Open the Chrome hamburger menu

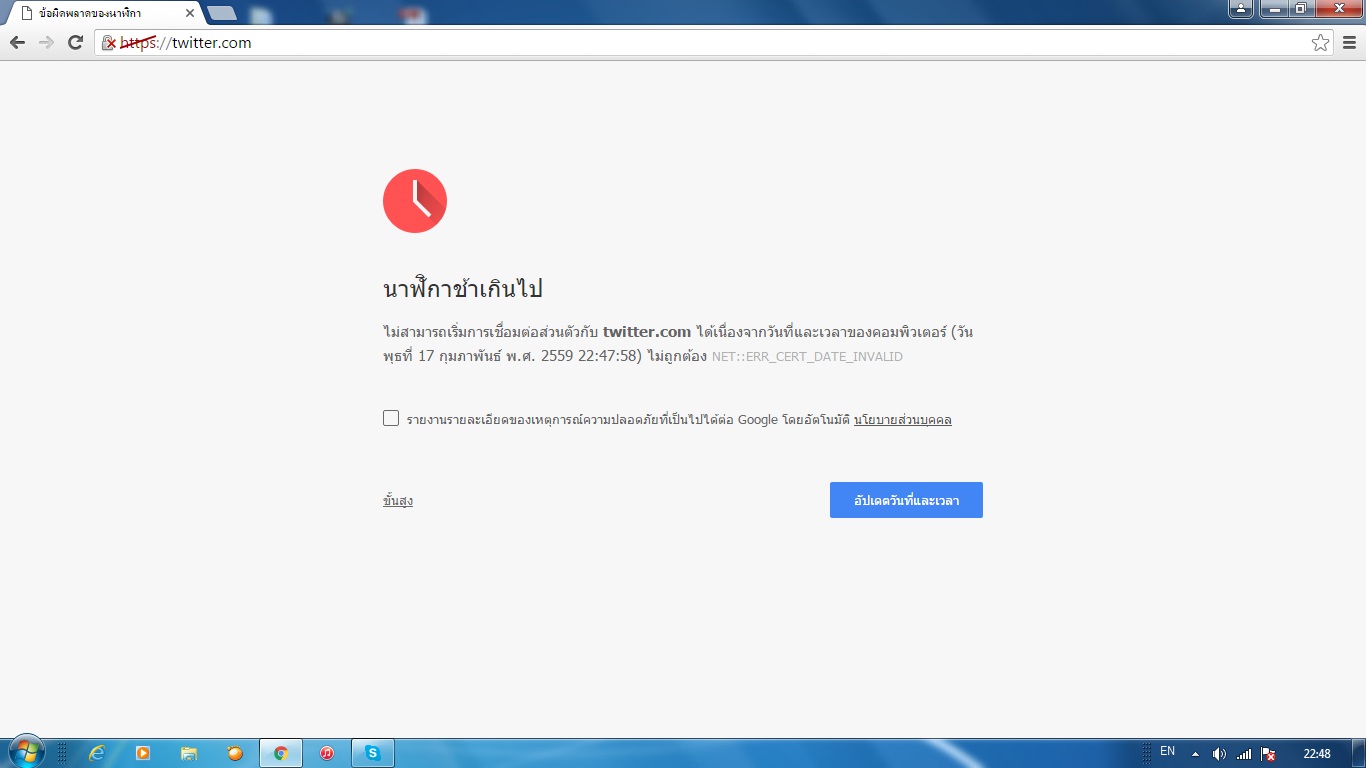coord(1349,43)
